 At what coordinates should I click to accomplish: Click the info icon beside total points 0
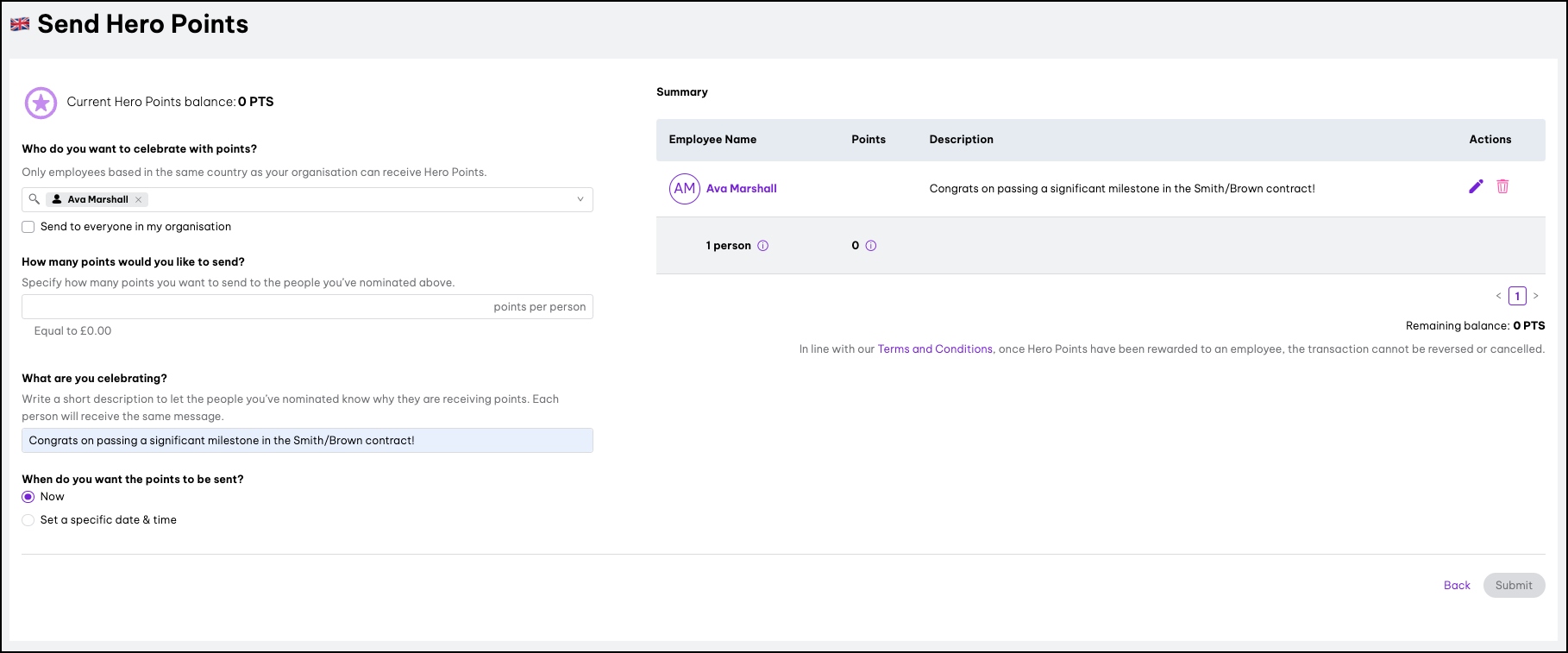pyautogui.click(x=871, y=246)
